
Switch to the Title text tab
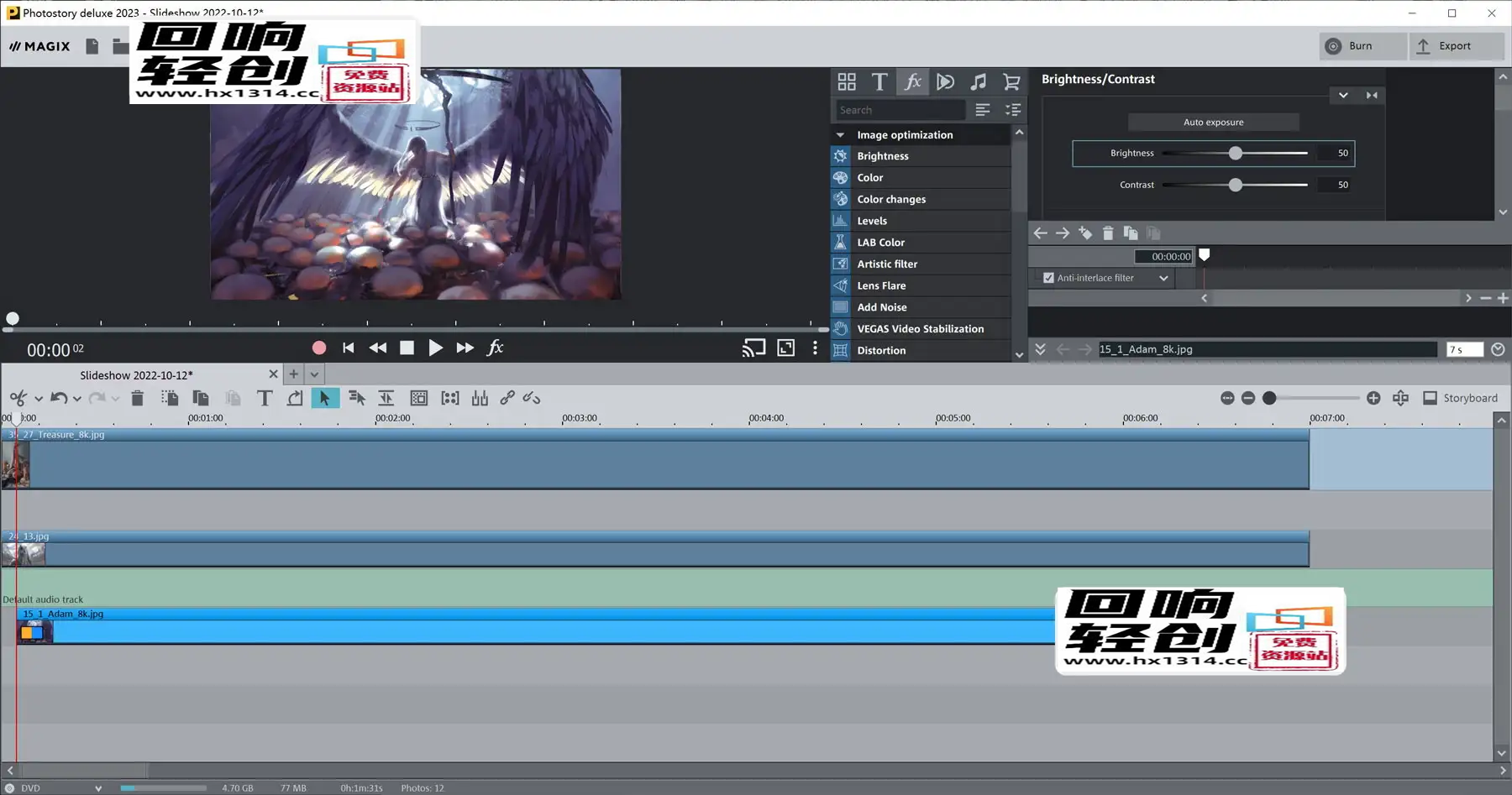click(879, 81)
